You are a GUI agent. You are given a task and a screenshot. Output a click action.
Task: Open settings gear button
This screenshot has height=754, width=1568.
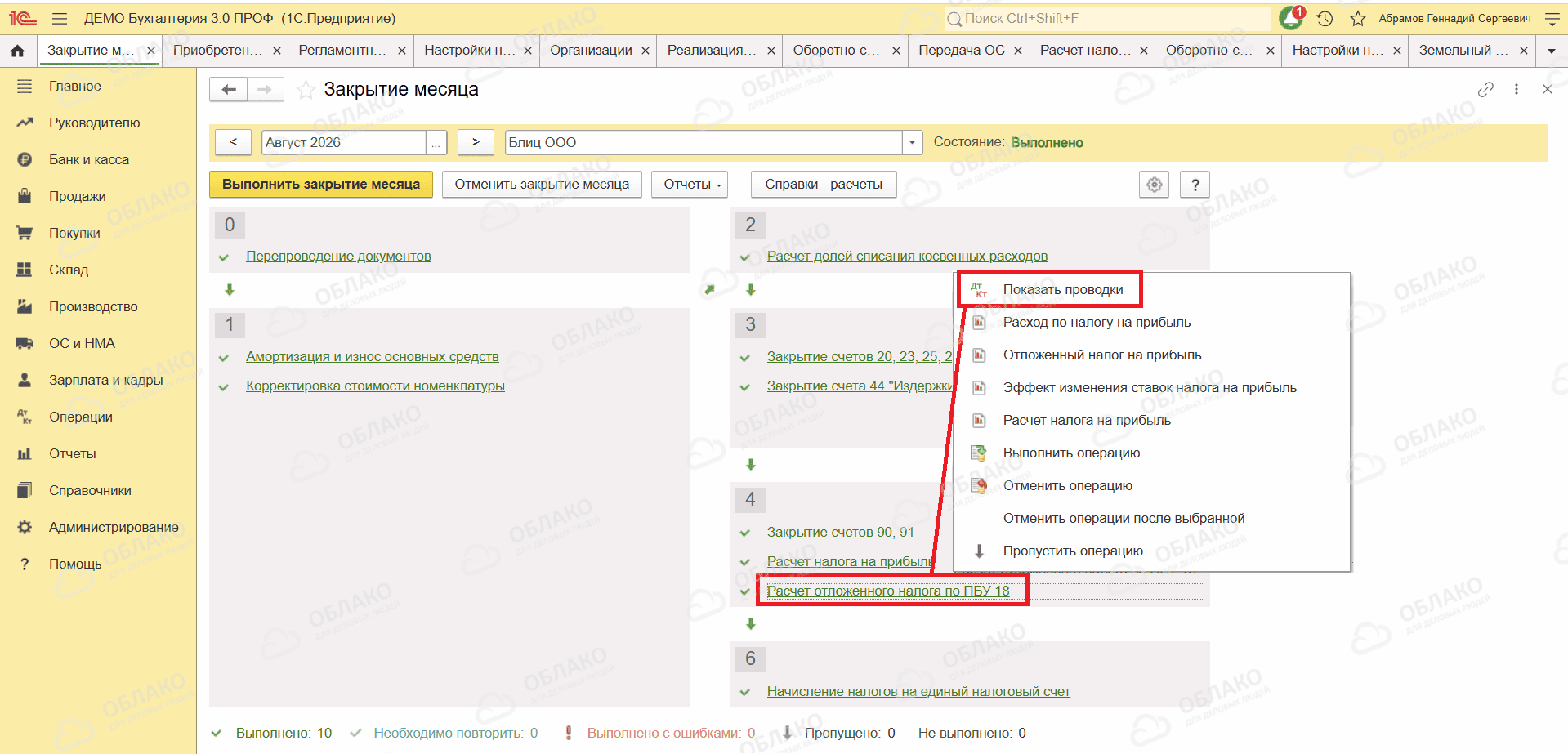coord(1155,185)
